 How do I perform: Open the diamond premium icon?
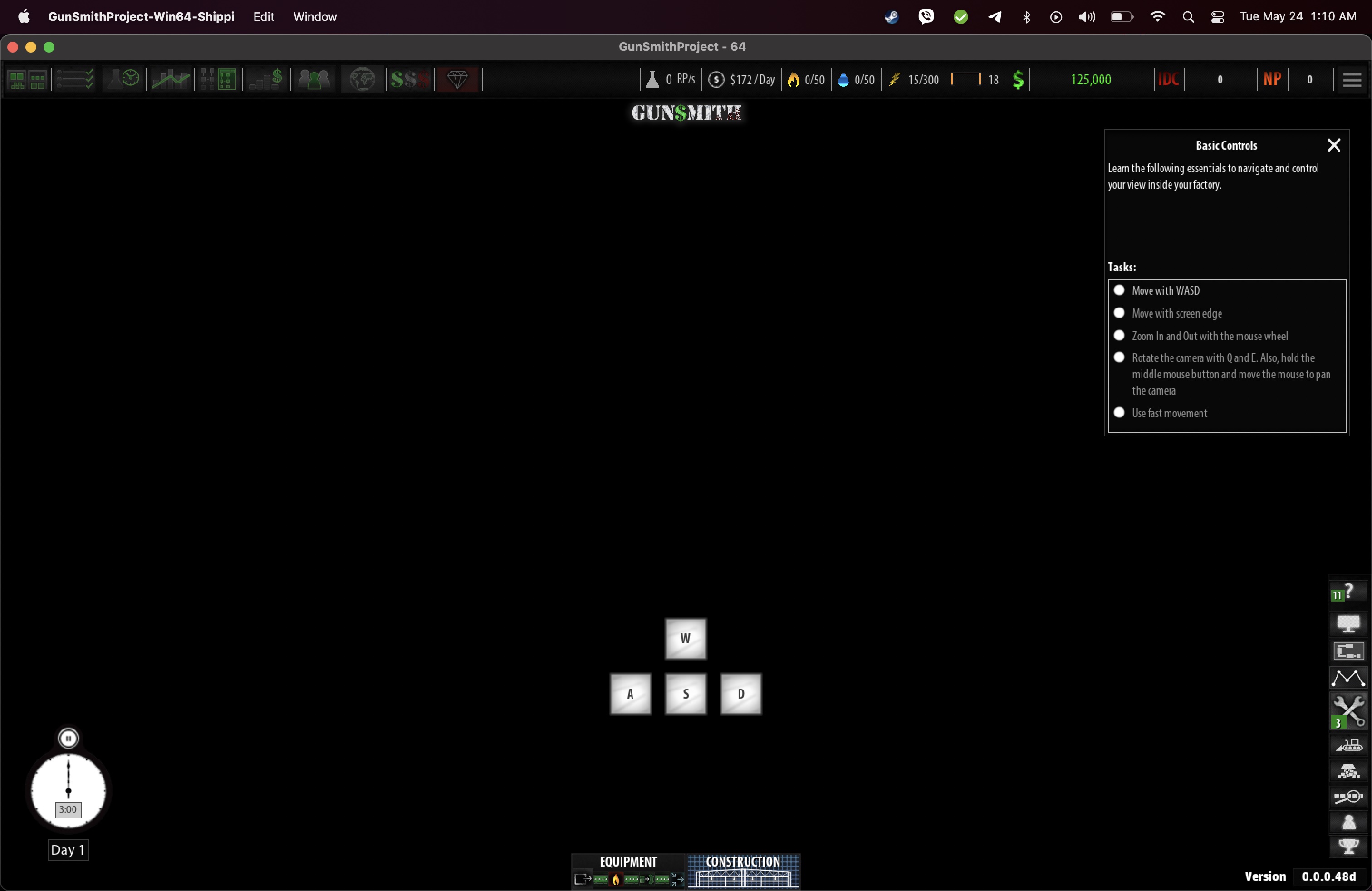click(x=458, y=79)
